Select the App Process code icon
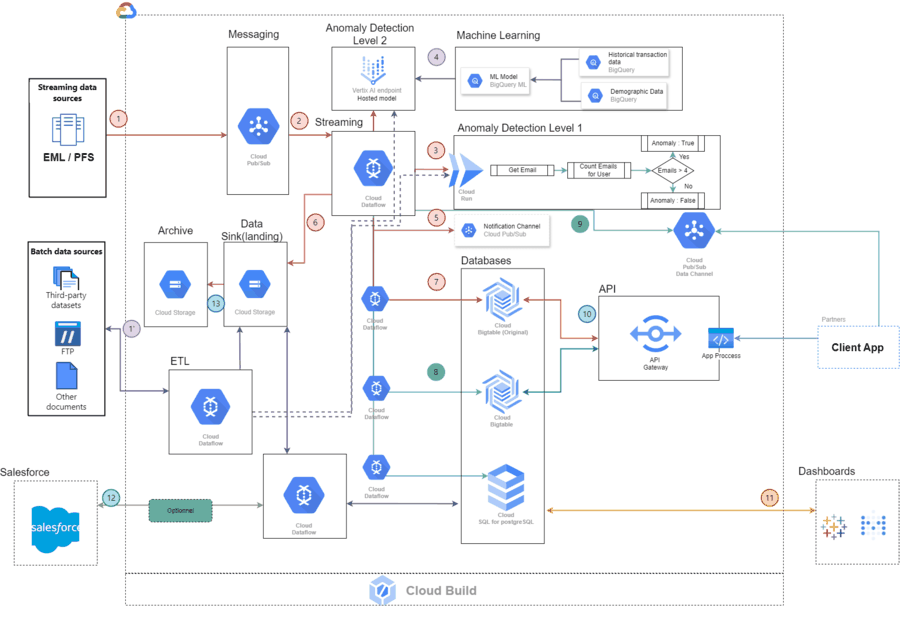The image size is (900, 636). (721, 338)
